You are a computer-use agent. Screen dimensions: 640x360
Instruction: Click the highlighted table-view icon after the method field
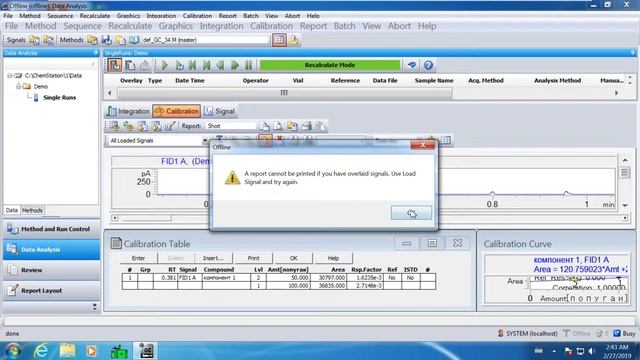coord(279,40)
